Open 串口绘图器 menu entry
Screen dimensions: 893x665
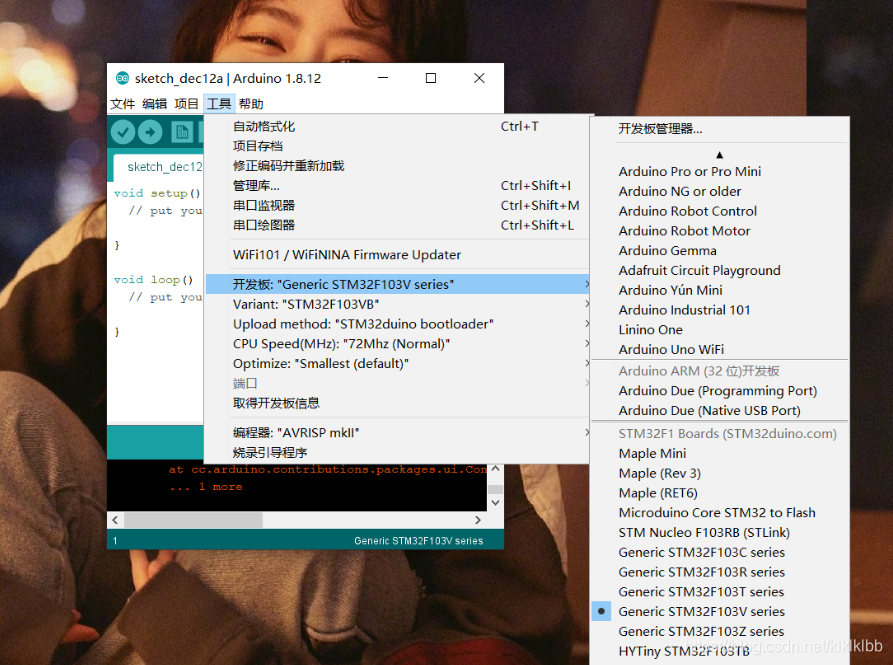[x=397, y=225]
